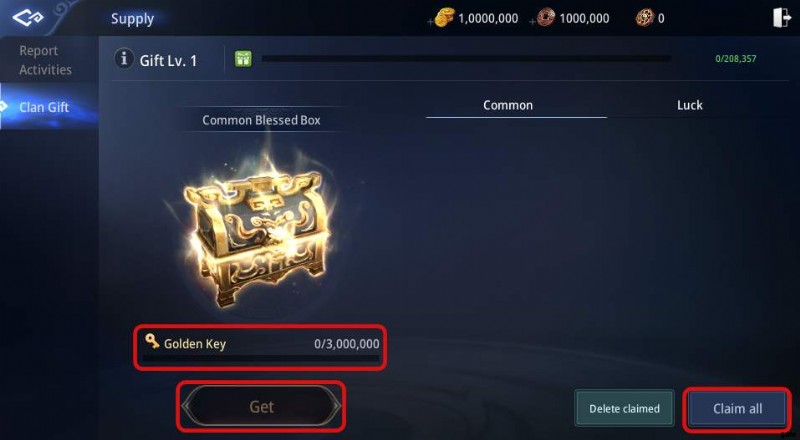800x440 pixels.
Task: Click the Get button
Action: 261,406
